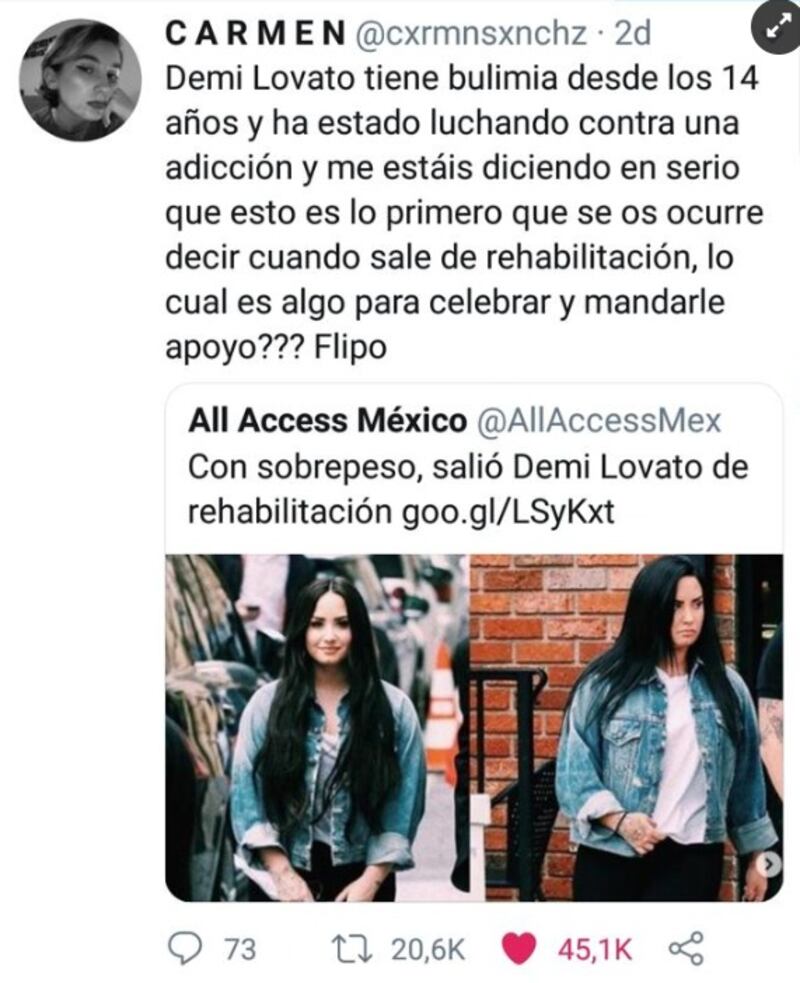800x983 pixels.
Task: Click the expand image icon top right
Action: coord(776,29)
